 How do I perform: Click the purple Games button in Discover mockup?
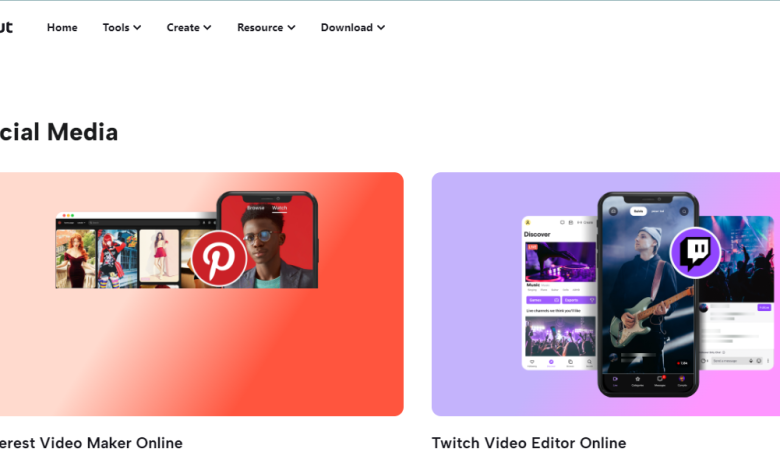coord(541,299)
